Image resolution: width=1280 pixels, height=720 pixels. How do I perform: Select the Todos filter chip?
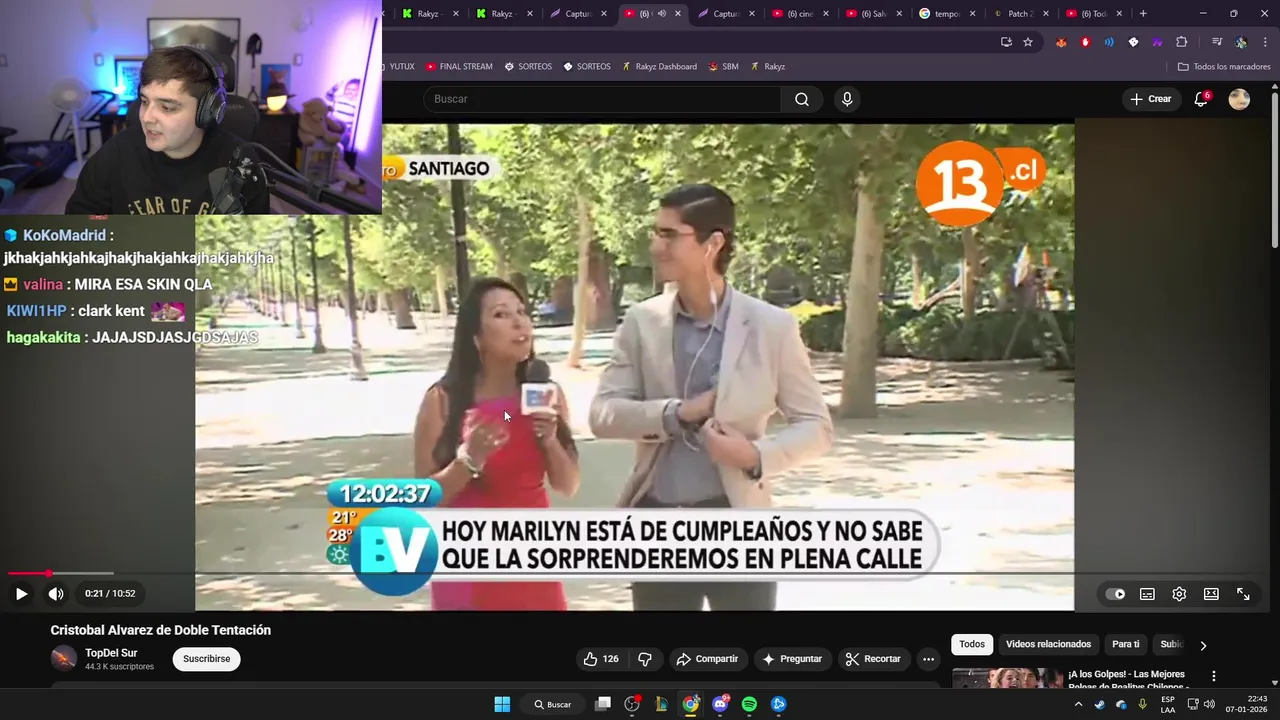[972, 645]
